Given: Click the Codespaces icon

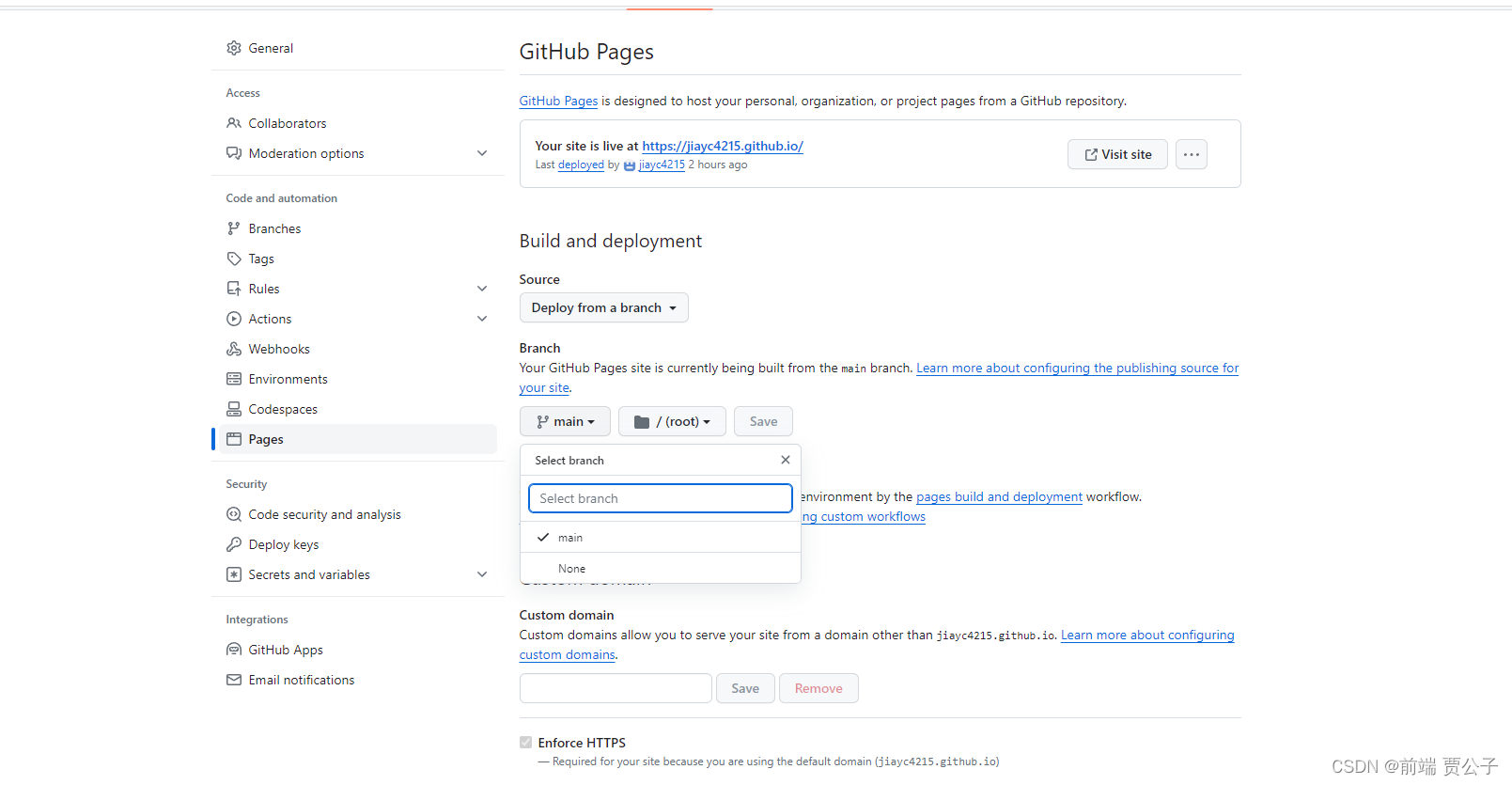Looking at the screenshot, I should point(234,409).
